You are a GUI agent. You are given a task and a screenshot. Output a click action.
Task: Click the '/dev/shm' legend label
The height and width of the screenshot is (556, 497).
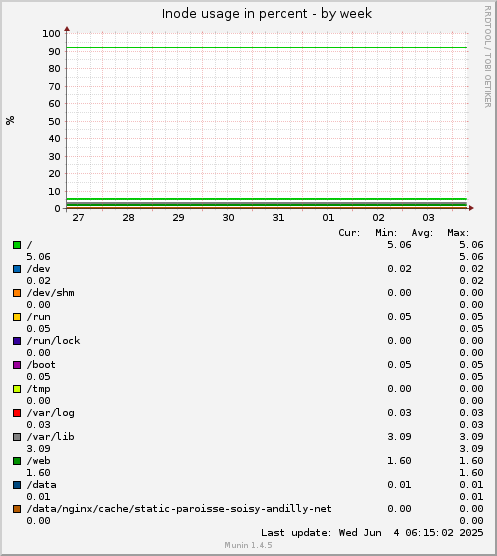point(51,293)
